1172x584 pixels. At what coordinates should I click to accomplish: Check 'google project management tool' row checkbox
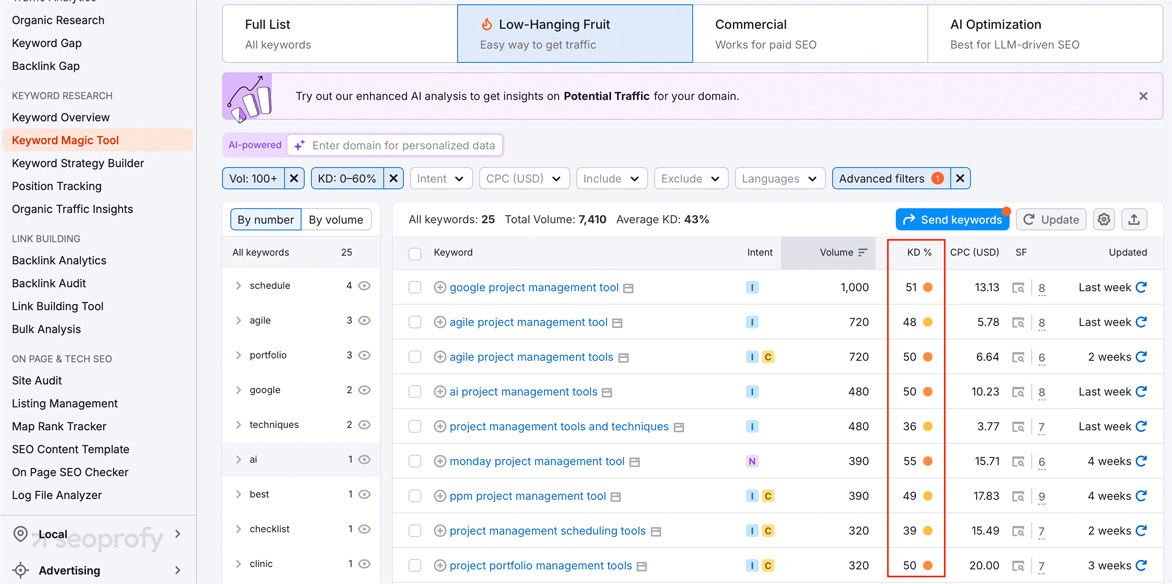(x=415, y=288)
